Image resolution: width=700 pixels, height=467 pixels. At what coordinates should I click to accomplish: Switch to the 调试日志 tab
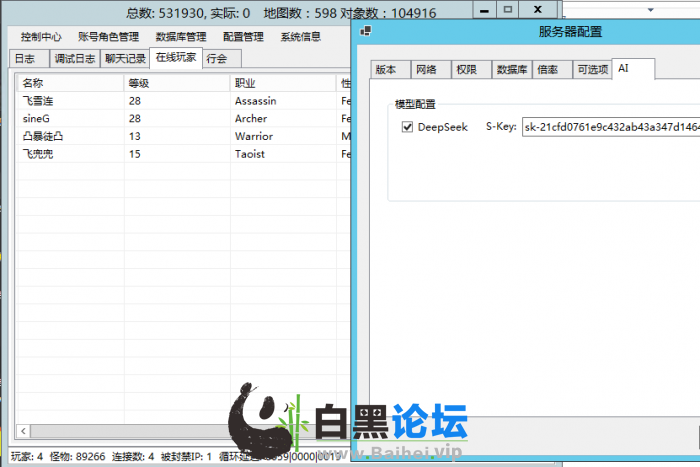point(72,58)
